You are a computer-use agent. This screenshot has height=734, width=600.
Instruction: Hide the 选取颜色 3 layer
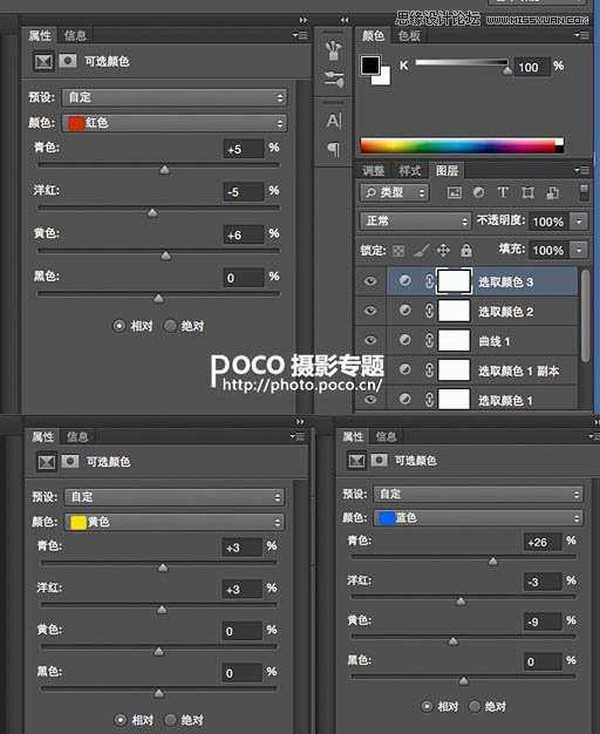(x=370, y=281)
